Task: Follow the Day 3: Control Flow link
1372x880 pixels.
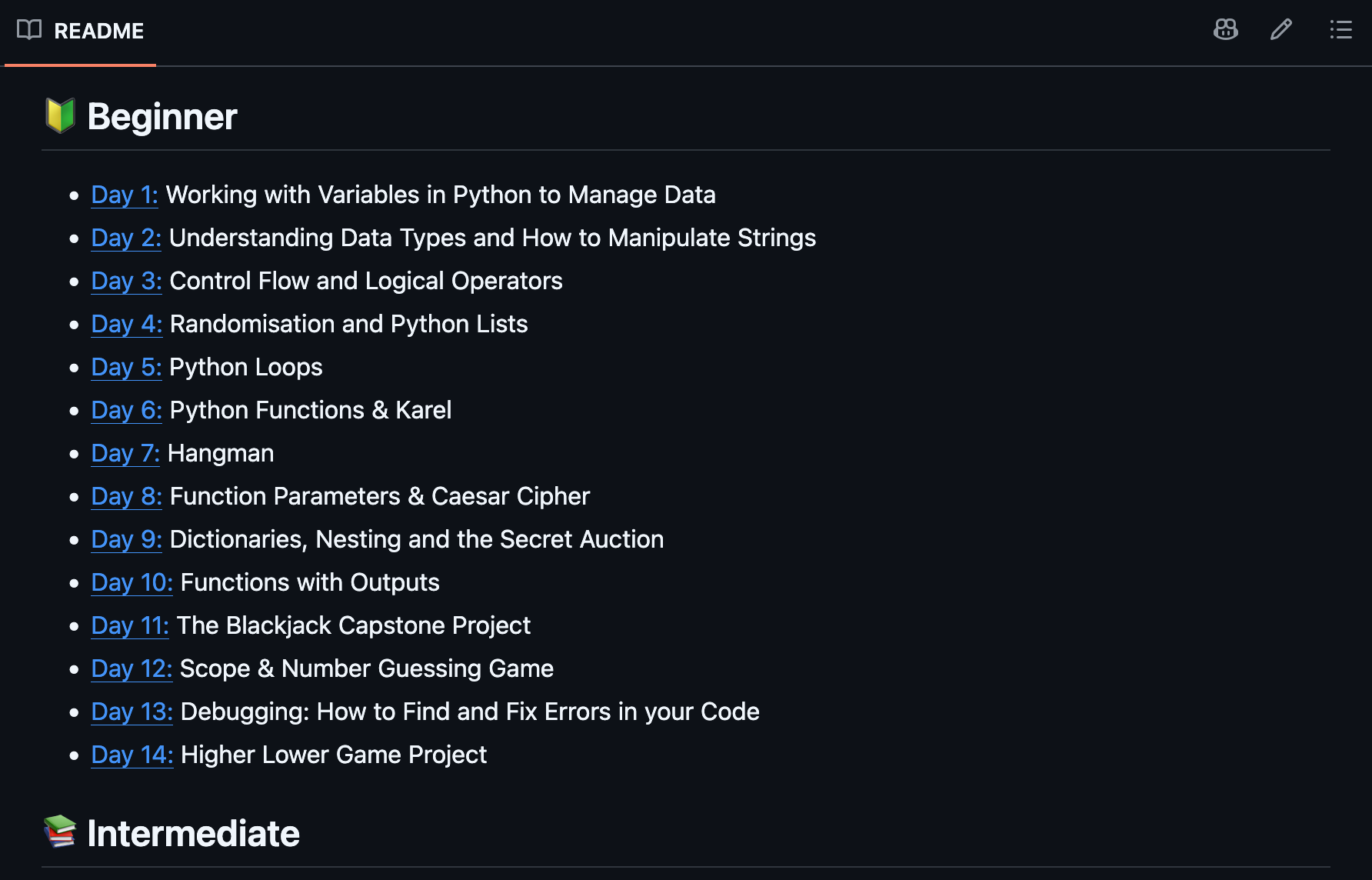Action: click(126, 281)
